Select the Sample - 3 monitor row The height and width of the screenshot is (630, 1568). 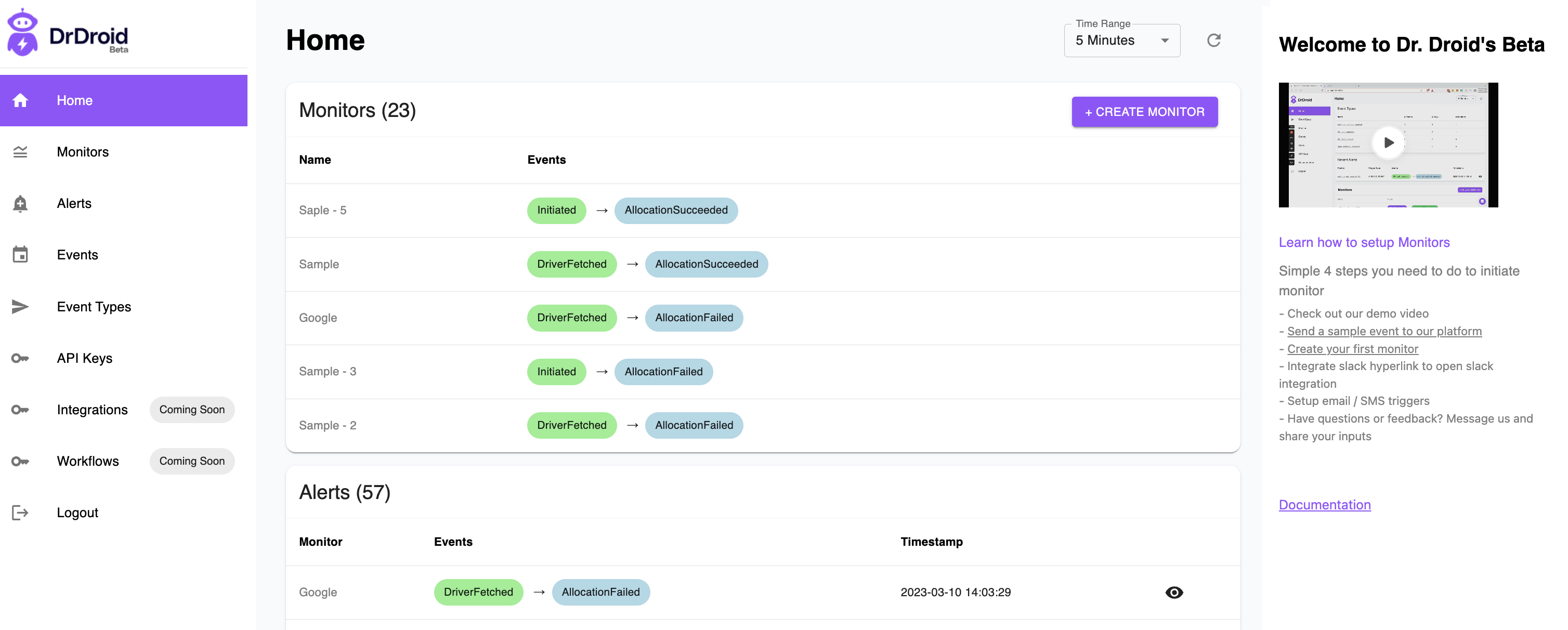coord(328,371)
